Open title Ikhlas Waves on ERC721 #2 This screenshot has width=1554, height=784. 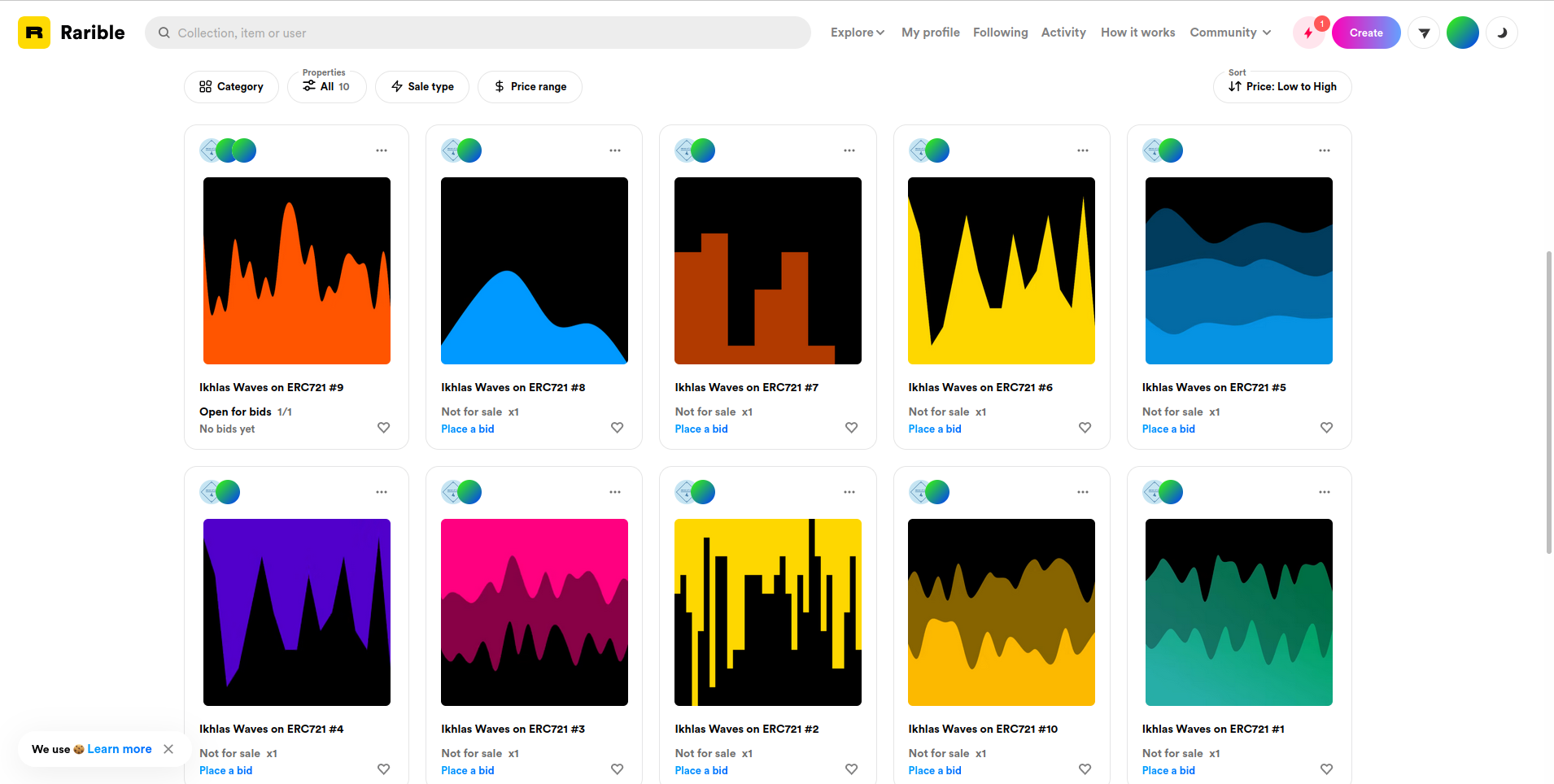pos(747,730)
